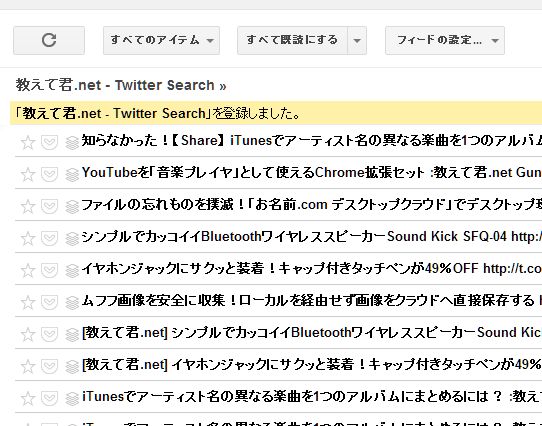This screenshot has width=542, height=426.
Task: Open the ムフフ画像を安全に収集 entry title
Action: [x=311, y=300]
